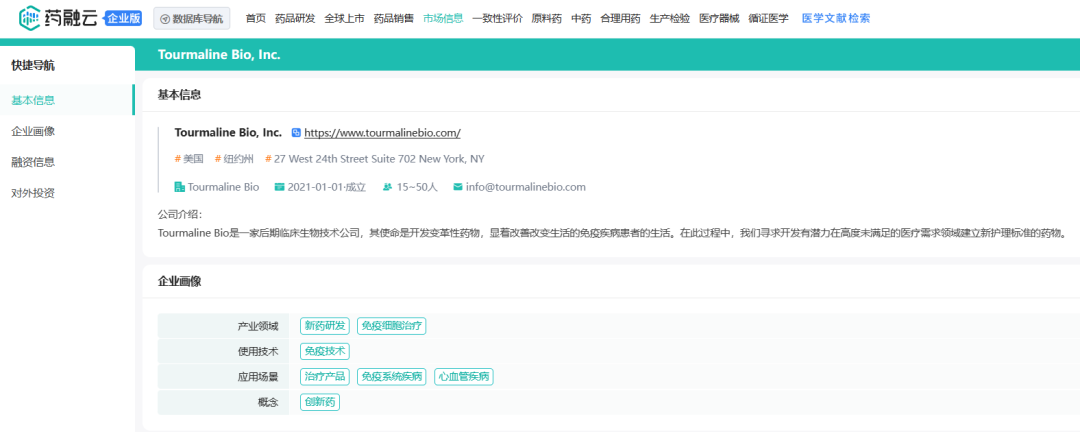Click the copy link icon beside website URL

click(296, 132)
